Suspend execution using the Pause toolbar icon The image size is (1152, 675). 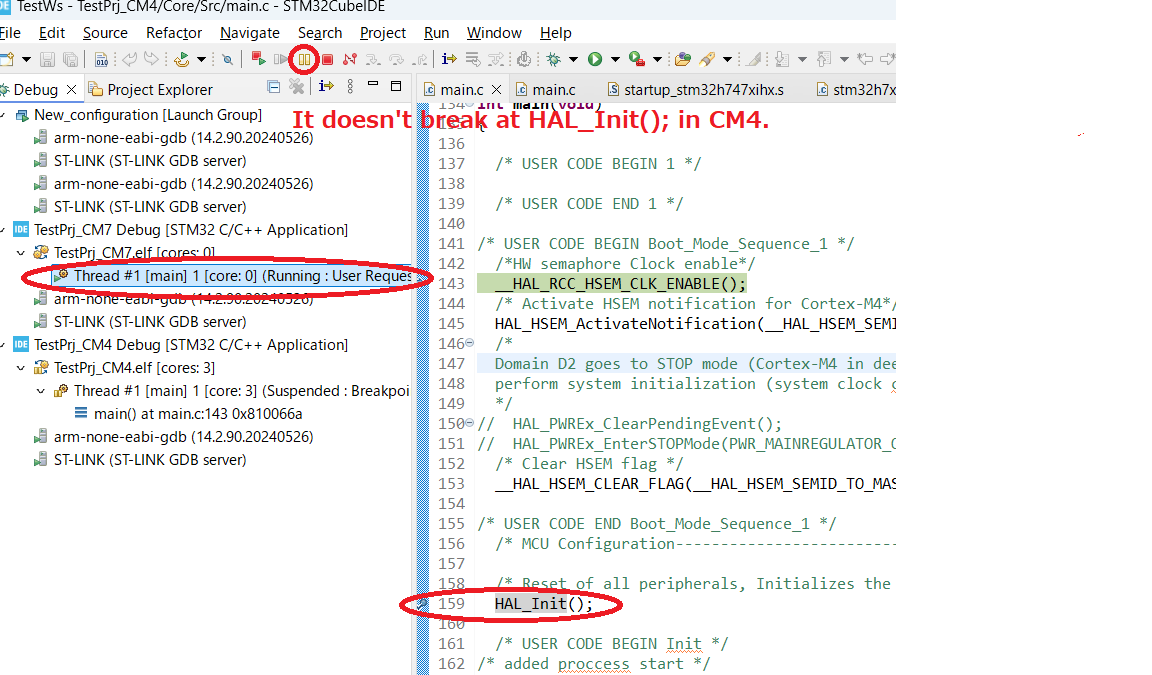[x=303, y=59]
